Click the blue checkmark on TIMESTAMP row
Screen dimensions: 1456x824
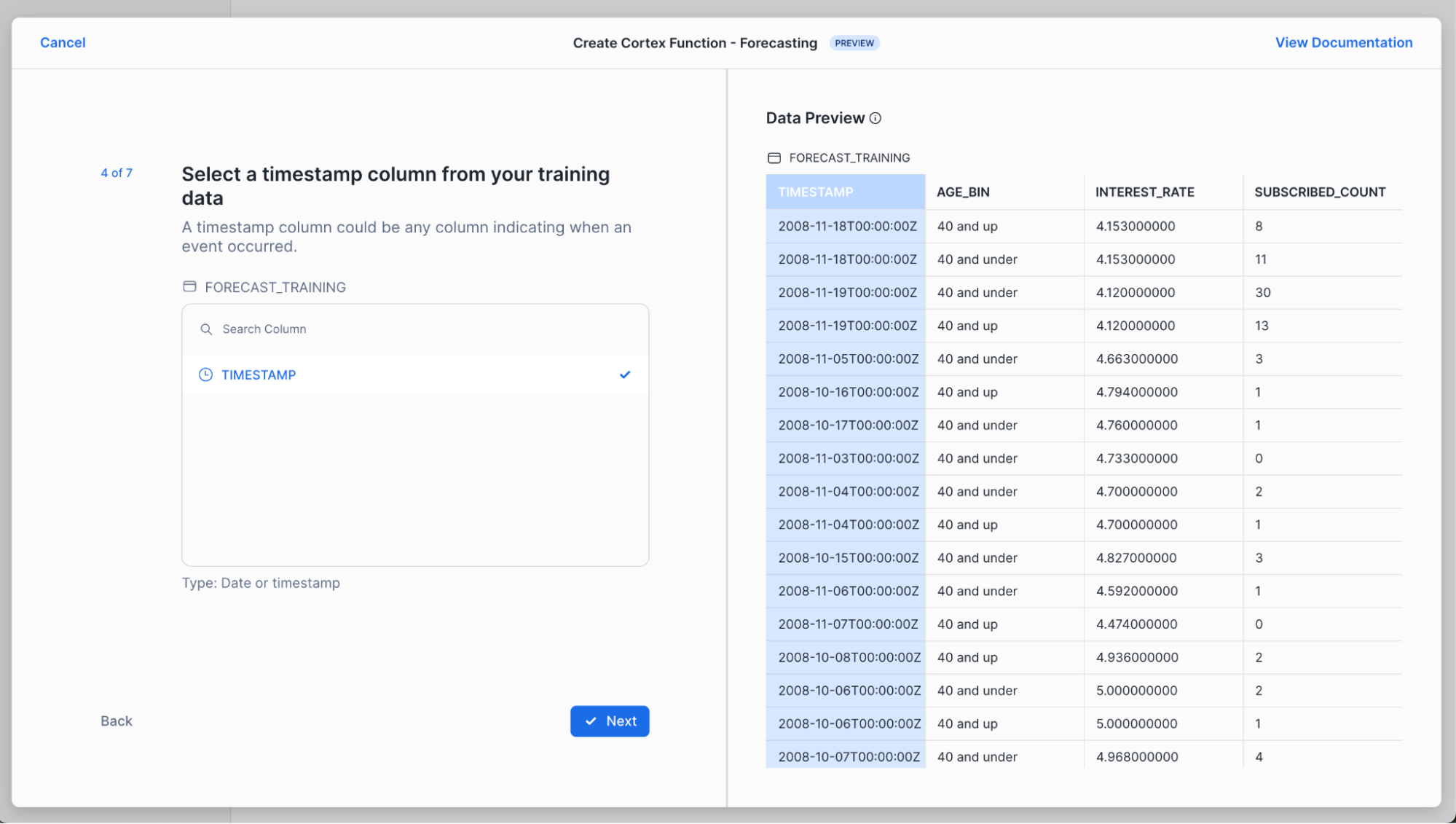tap(625, 374)
